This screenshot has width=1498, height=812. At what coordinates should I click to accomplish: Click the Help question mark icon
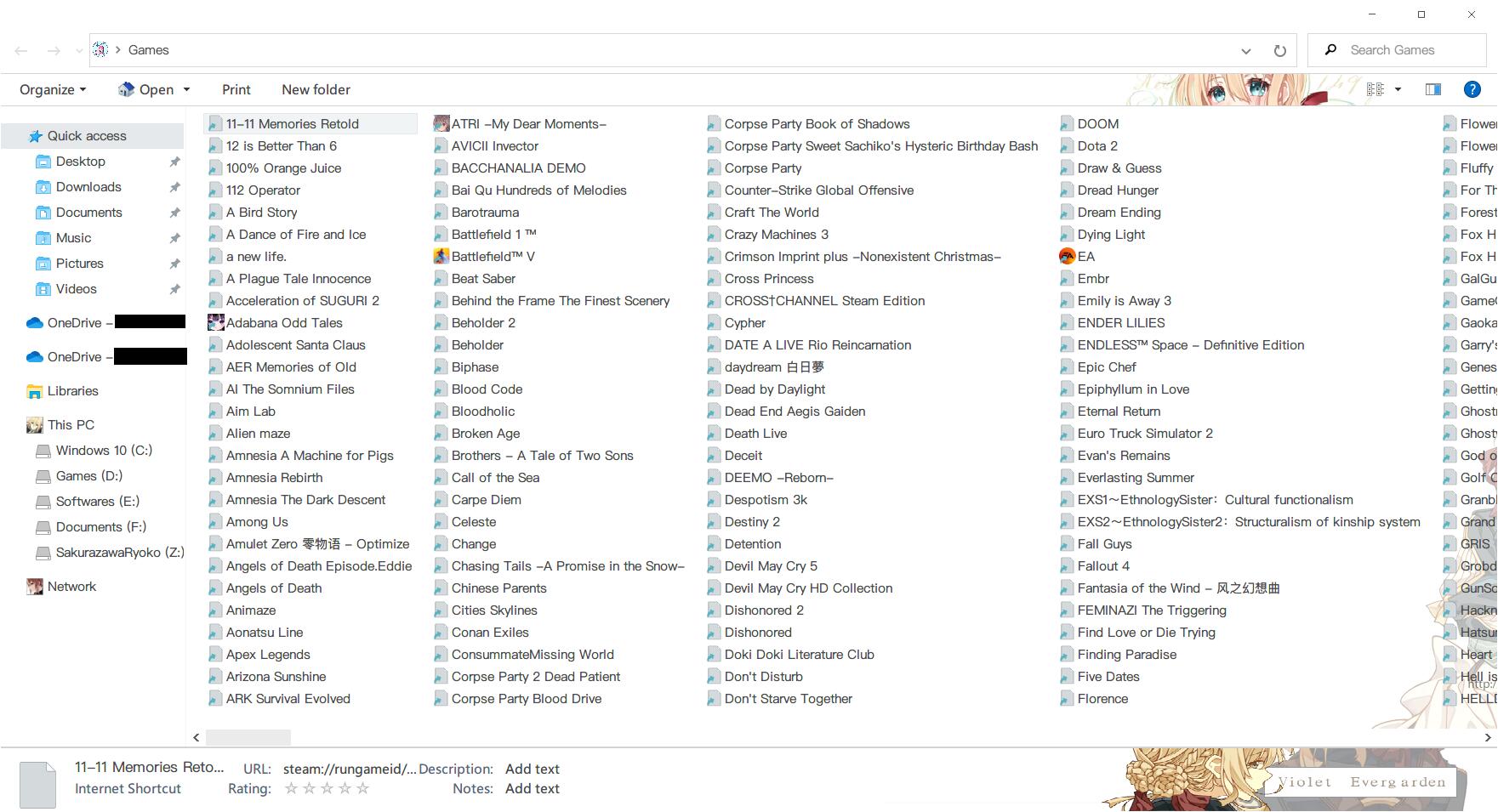1472,89
